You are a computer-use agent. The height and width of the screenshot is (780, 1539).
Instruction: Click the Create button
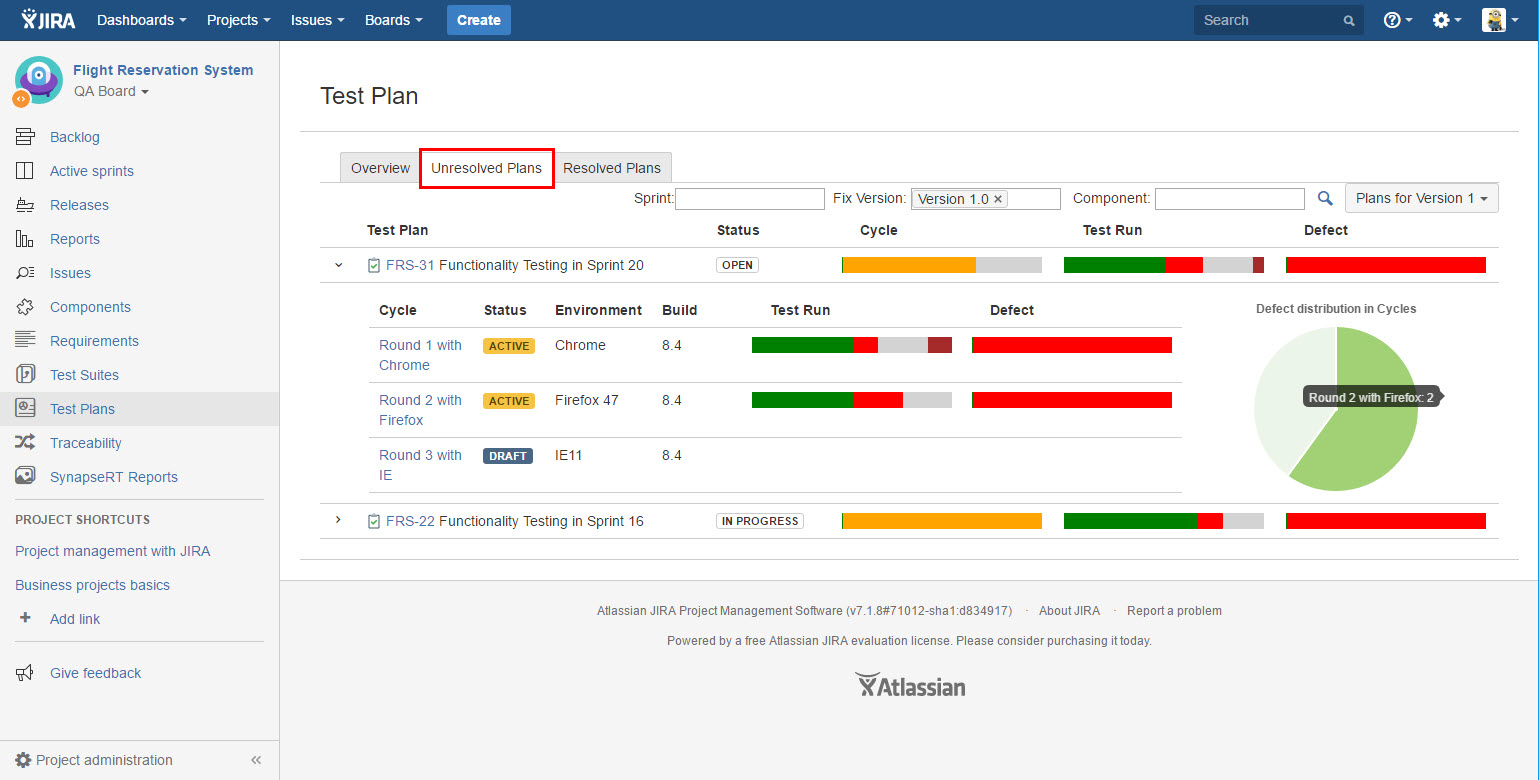(479, 20)
